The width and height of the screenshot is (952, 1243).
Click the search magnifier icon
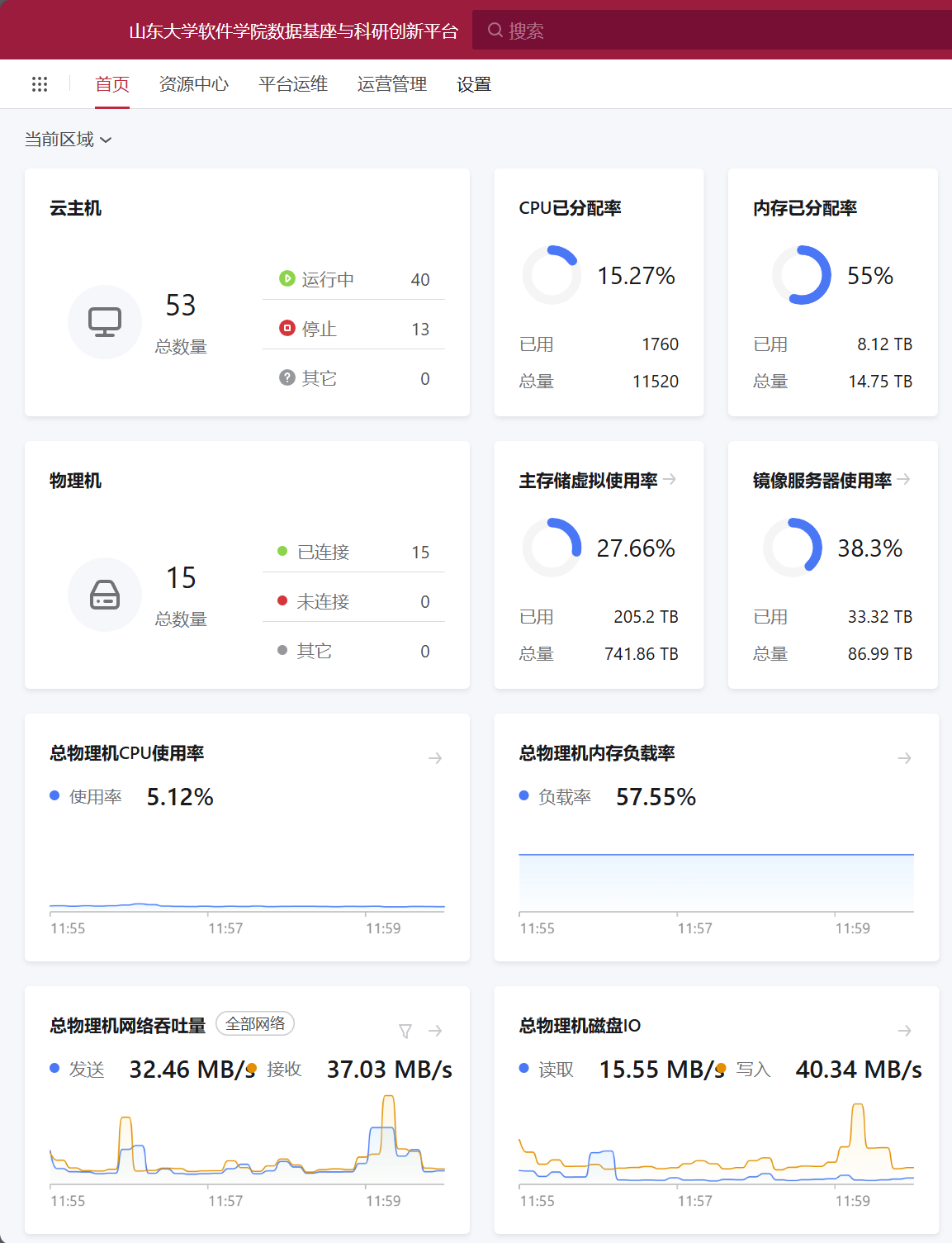tap(495, 31)
